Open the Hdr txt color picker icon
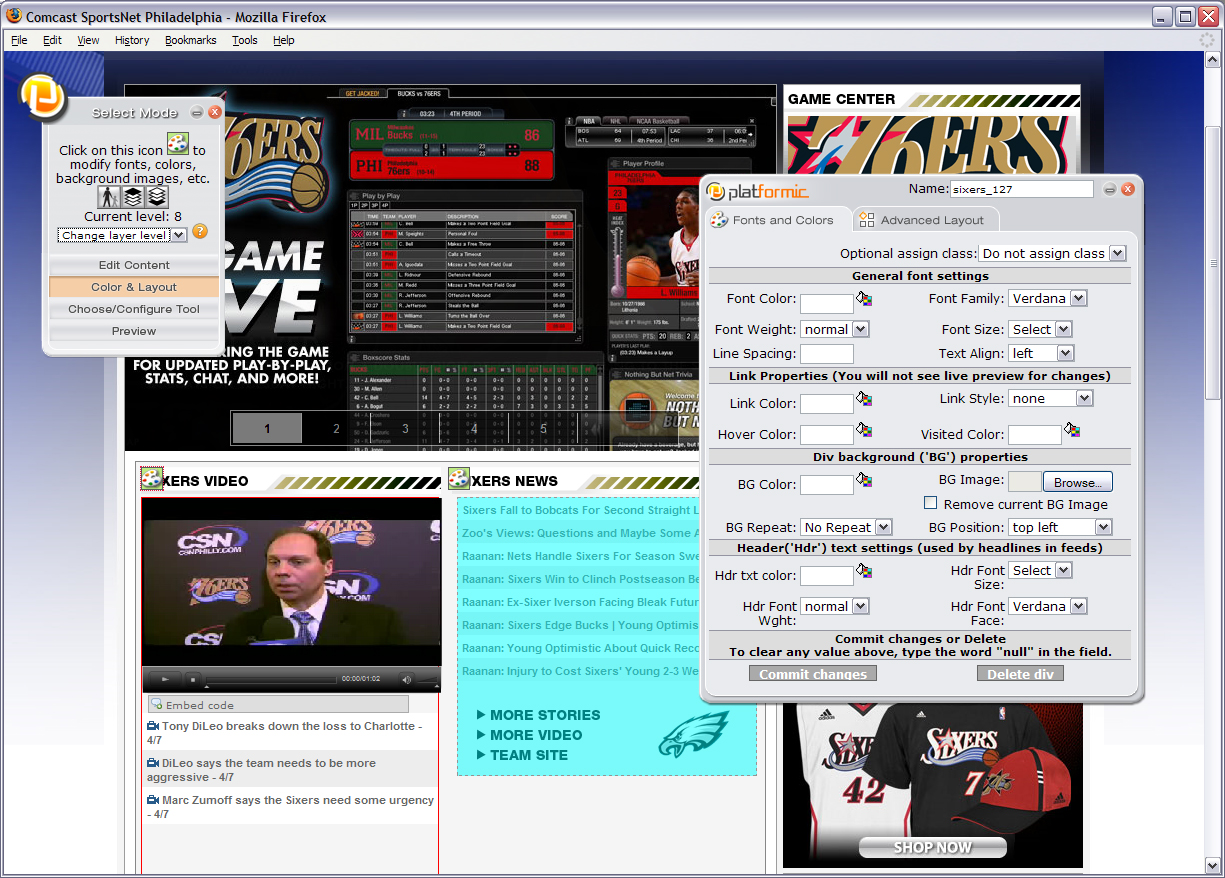Image resolution: width=1225 pixels, height=878 pixels. click(864, 571)
